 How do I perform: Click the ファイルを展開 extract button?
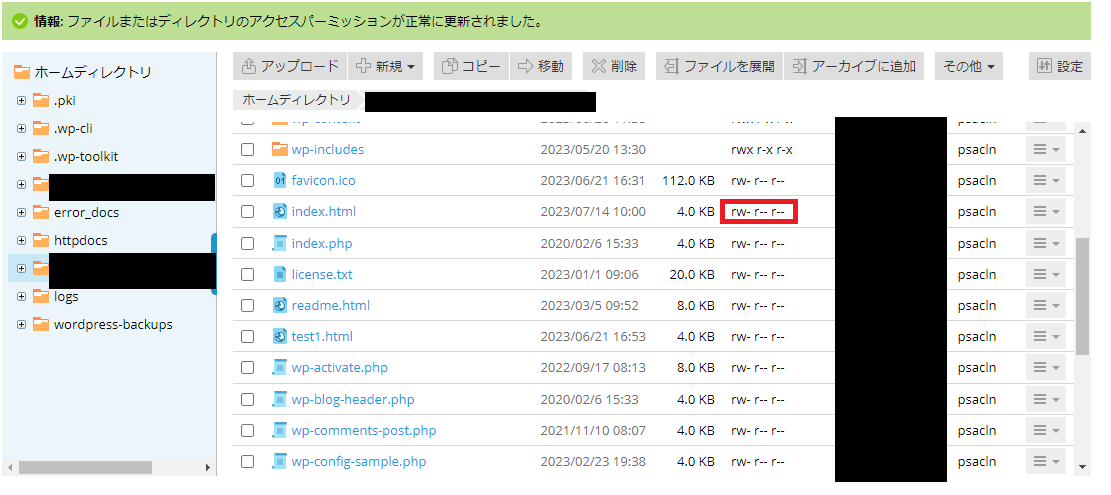(719, 66)
